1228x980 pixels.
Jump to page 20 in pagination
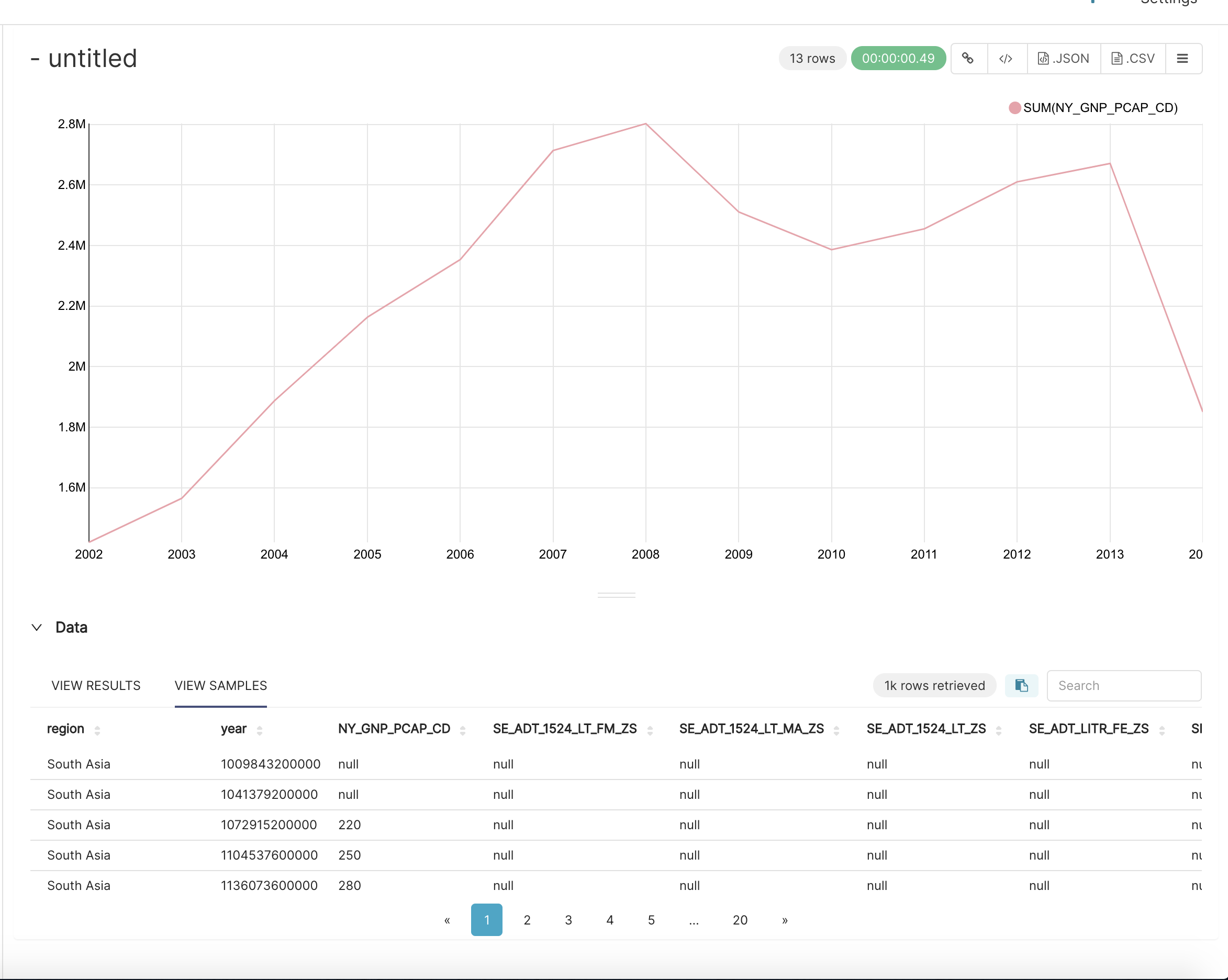pos(739,920)
